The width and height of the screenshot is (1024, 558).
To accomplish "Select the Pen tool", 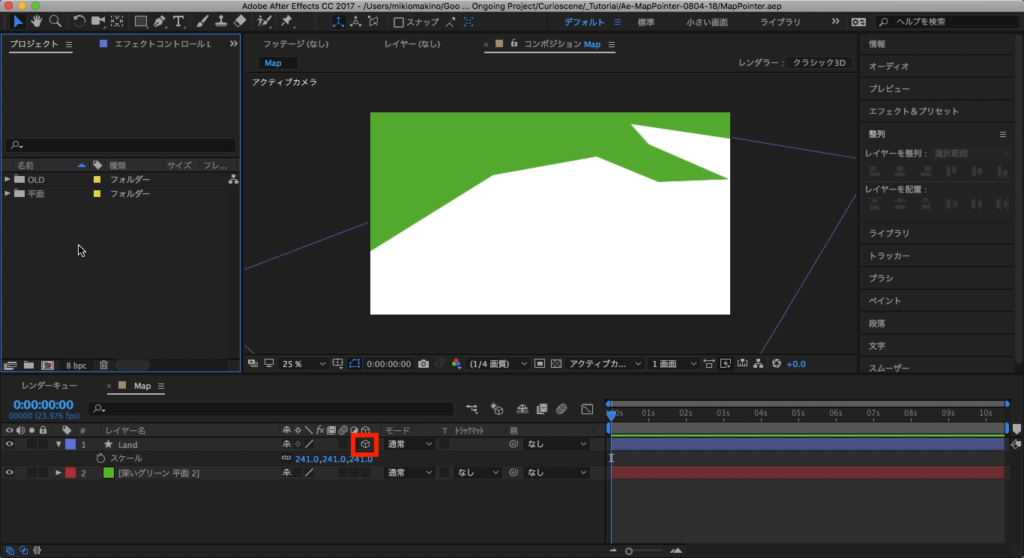I will pos(160,21).
